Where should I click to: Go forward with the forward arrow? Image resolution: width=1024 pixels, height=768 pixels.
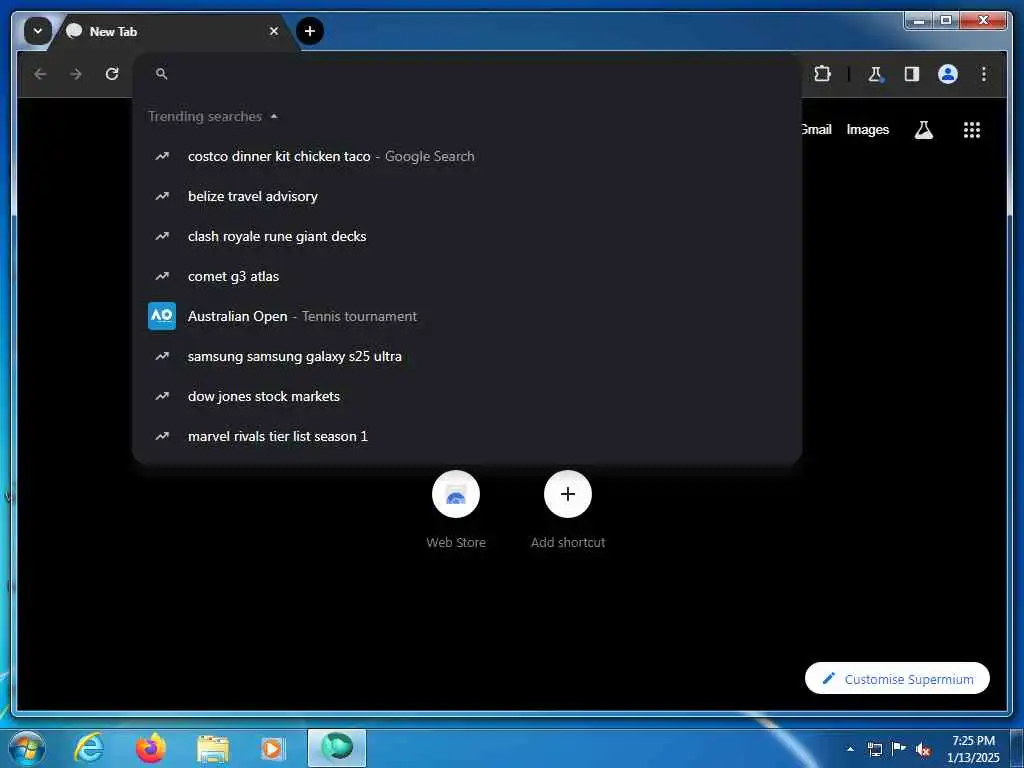tap(76, 74)
